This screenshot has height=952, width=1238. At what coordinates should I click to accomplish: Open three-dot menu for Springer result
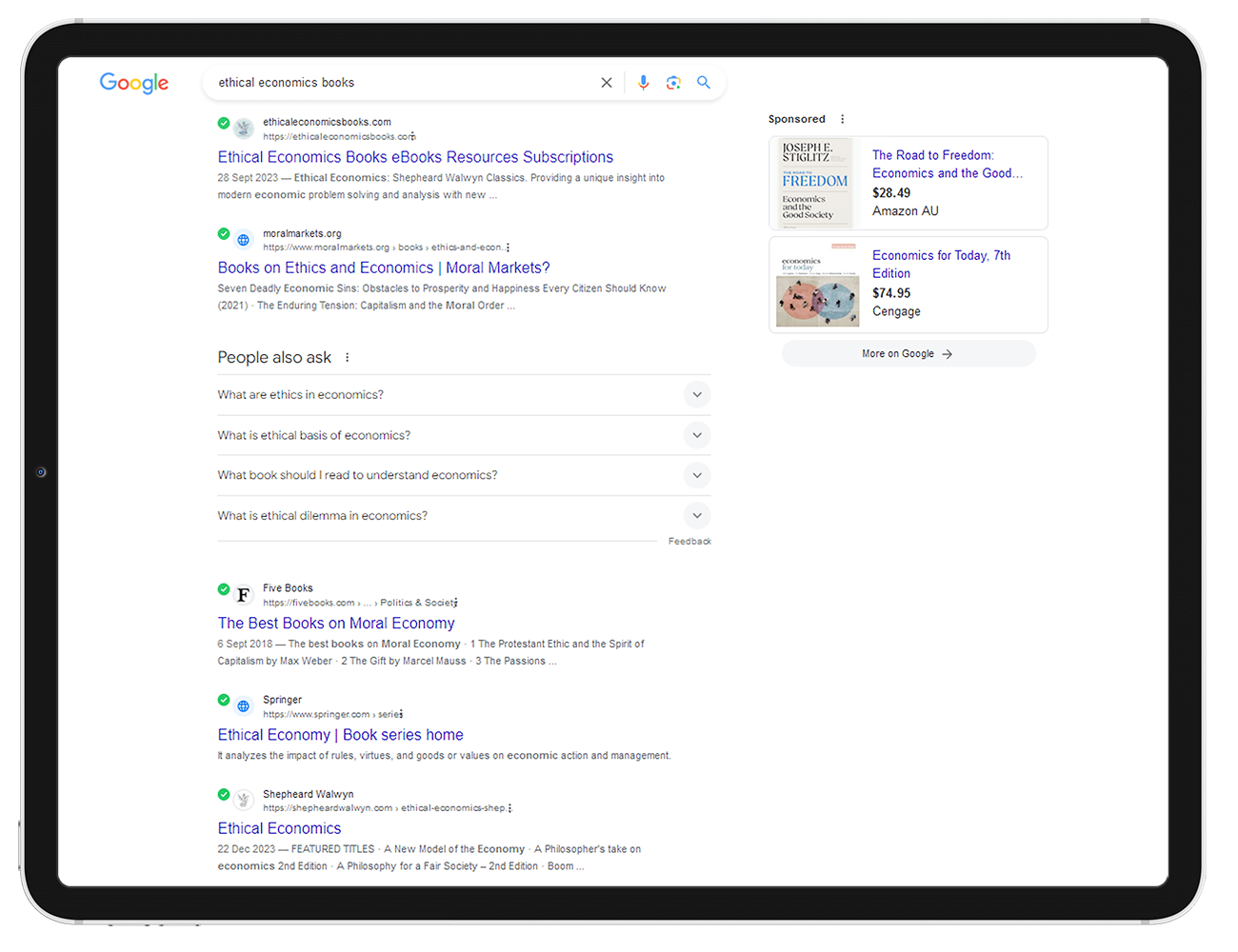pyautogui.click(x=402, y=714)
